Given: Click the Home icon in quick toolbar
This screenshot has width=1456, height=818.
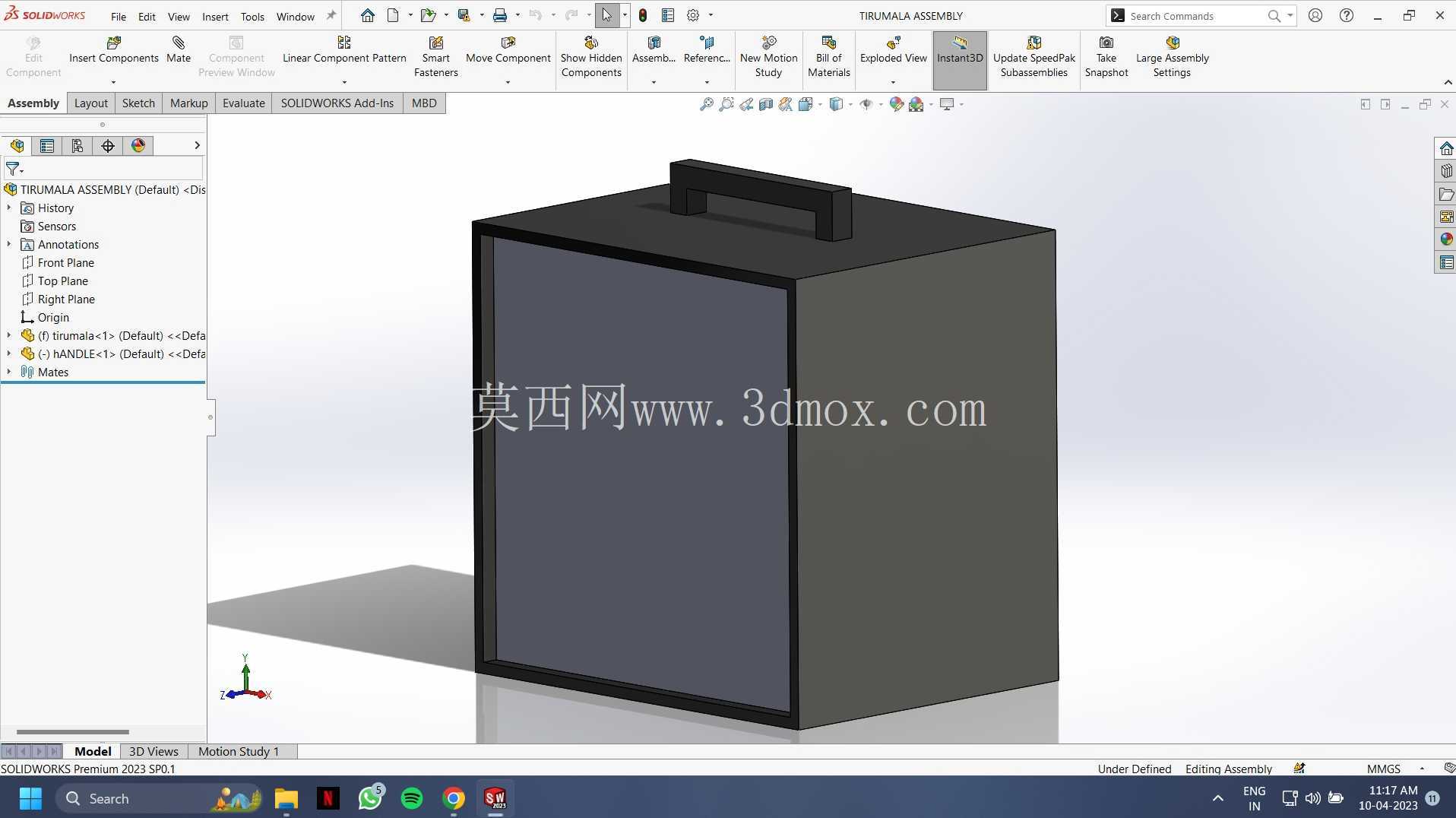Looking at the screenshot, I should (368, 15).
